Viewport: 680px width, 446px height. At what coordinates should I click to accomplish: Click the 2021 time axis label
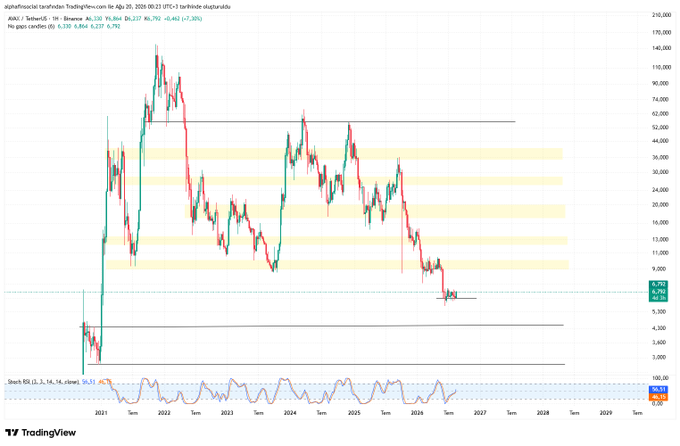pyautogui.click(x=101, y=413)
